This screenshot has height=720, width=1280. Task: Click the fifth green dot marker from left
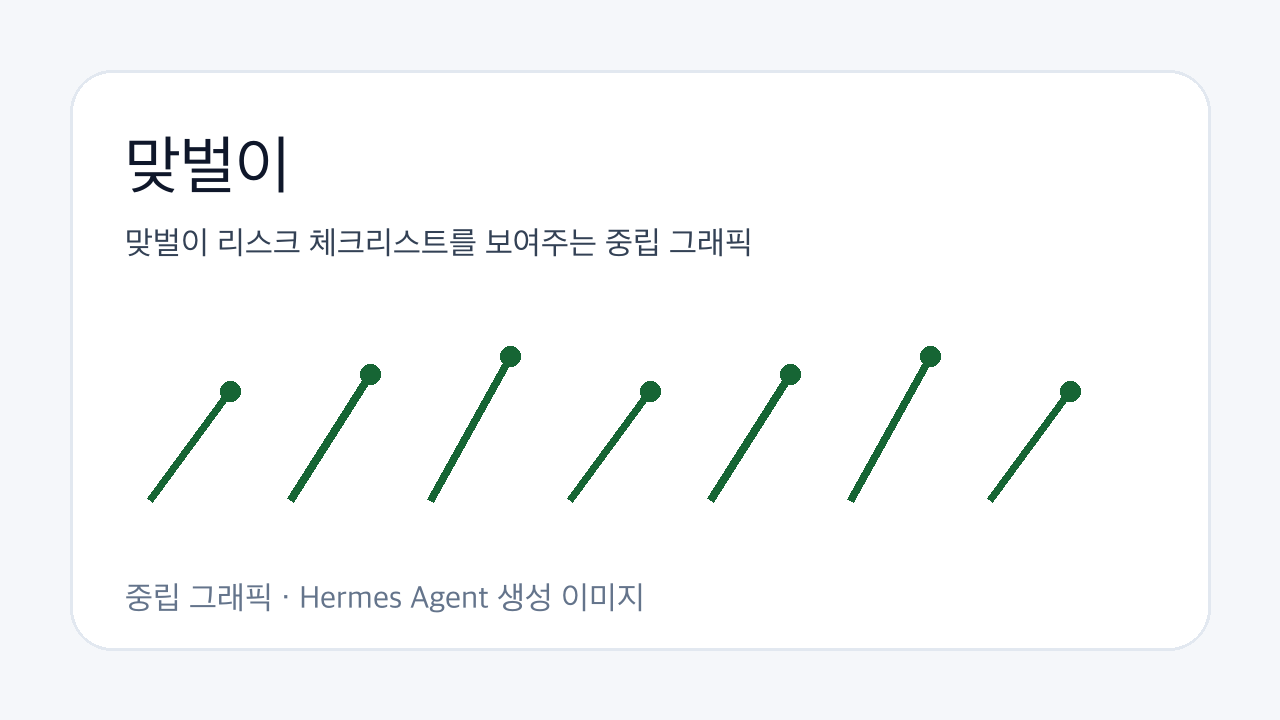790,374
